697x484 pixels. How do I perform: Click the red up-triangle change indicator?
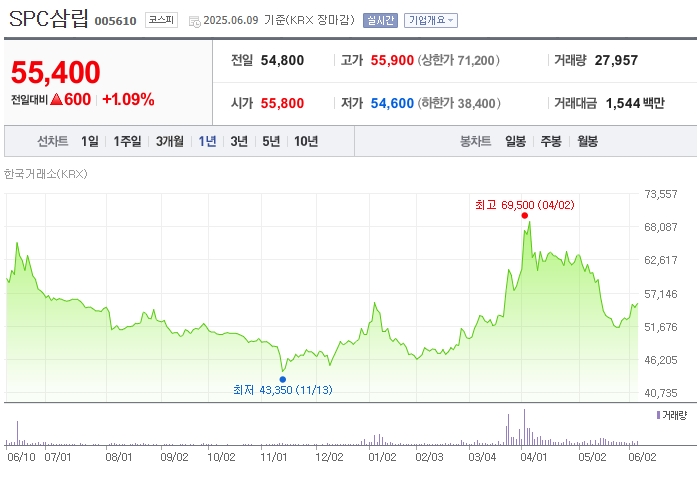[56, 99]
